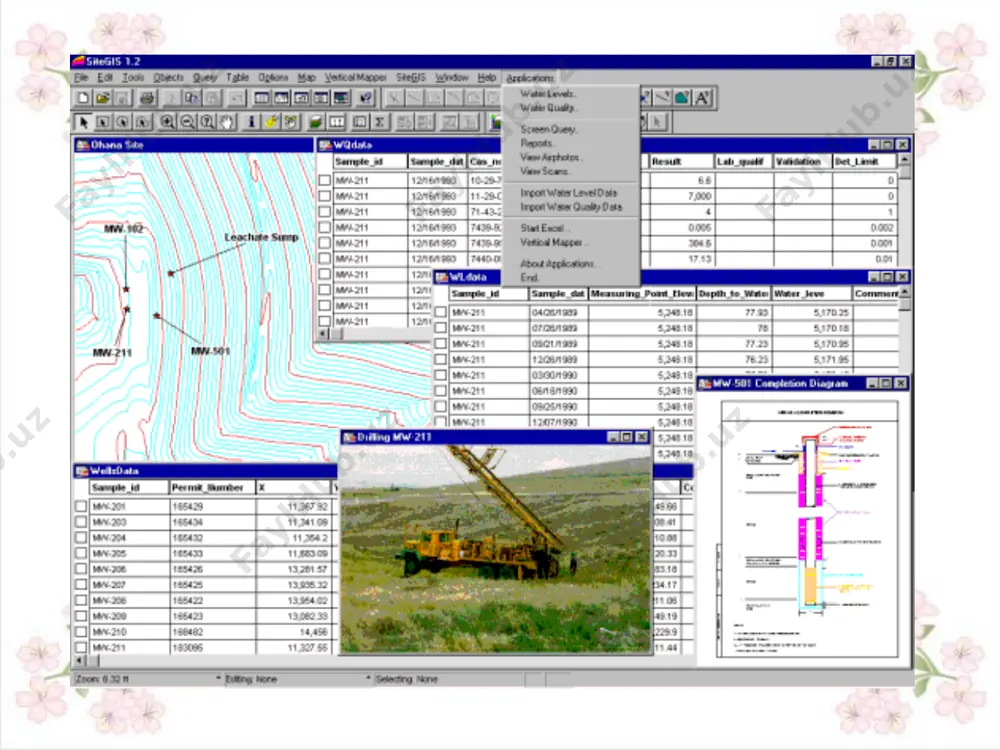Check WQdata row box with result 7,000
Image resolution: width=1000 pixels, height=750 pixels.
point(325,196)
